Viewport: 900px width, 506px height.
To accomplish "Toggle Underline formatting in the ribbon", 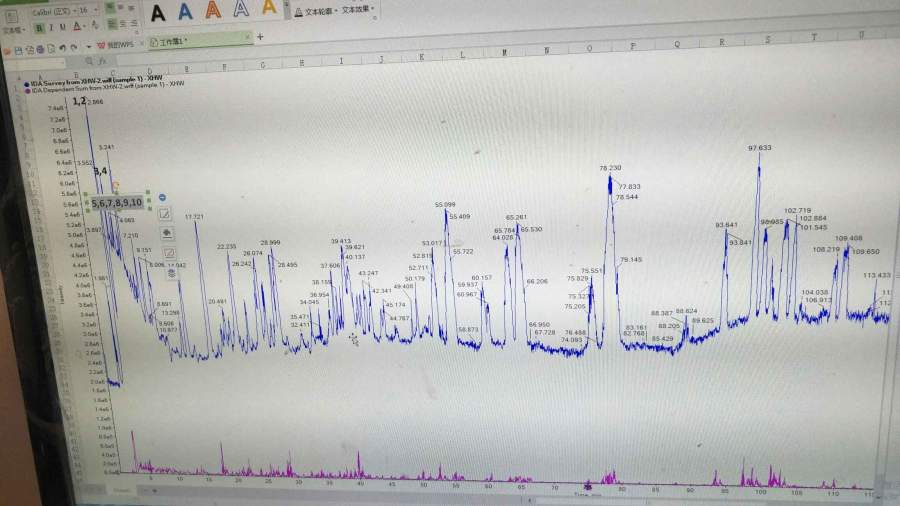I will tap(63, 27).
